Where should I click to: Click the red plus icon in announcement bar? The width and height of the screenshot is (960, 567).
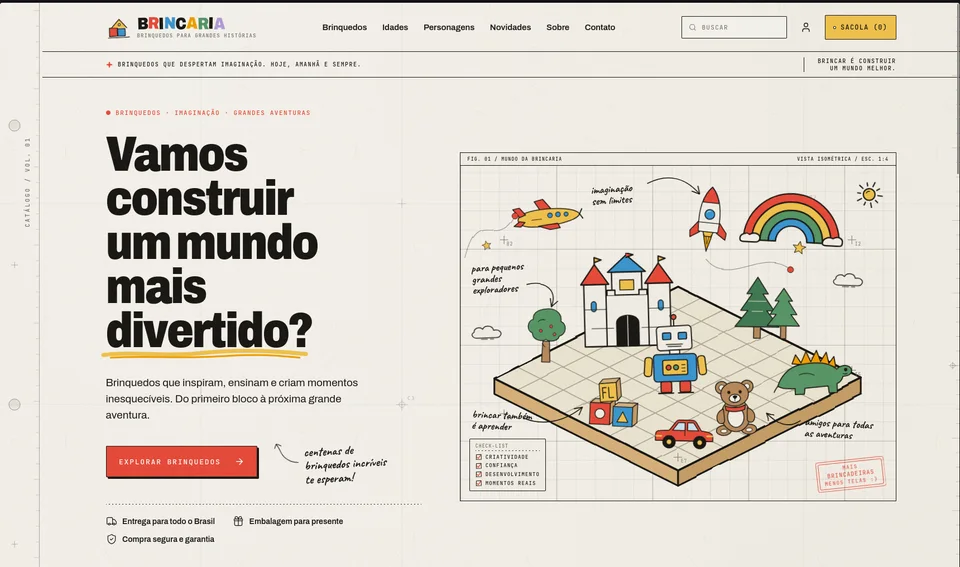[x=109, y=64]
